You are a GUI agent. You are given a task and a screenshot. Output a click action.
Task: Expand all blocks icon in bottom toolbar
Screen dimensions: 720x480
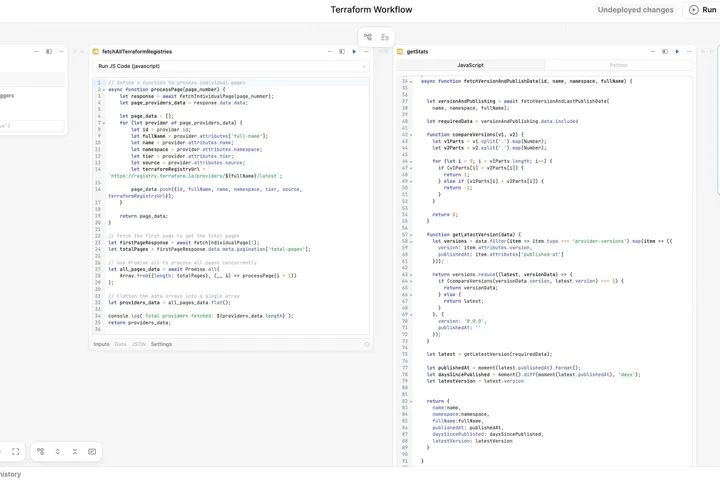(57, 452)
